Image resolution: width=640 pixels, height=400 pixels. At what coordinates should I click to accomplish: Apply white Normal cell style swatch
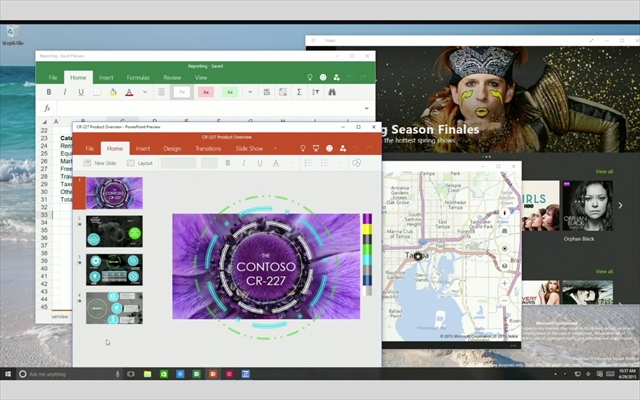(x=182, y=92)
